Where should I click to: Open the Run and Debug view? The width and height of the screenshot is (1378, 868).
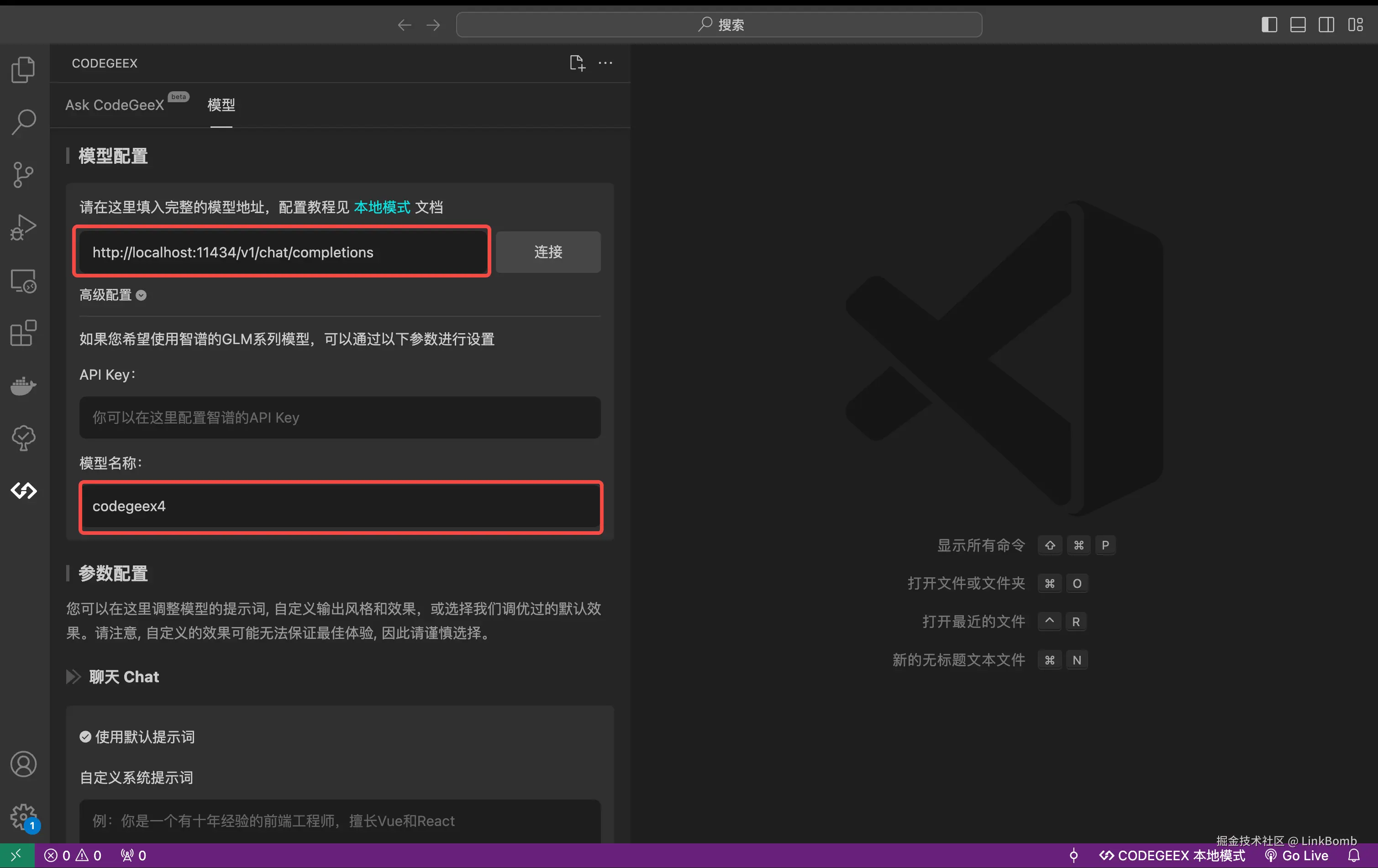coord(23,227)
